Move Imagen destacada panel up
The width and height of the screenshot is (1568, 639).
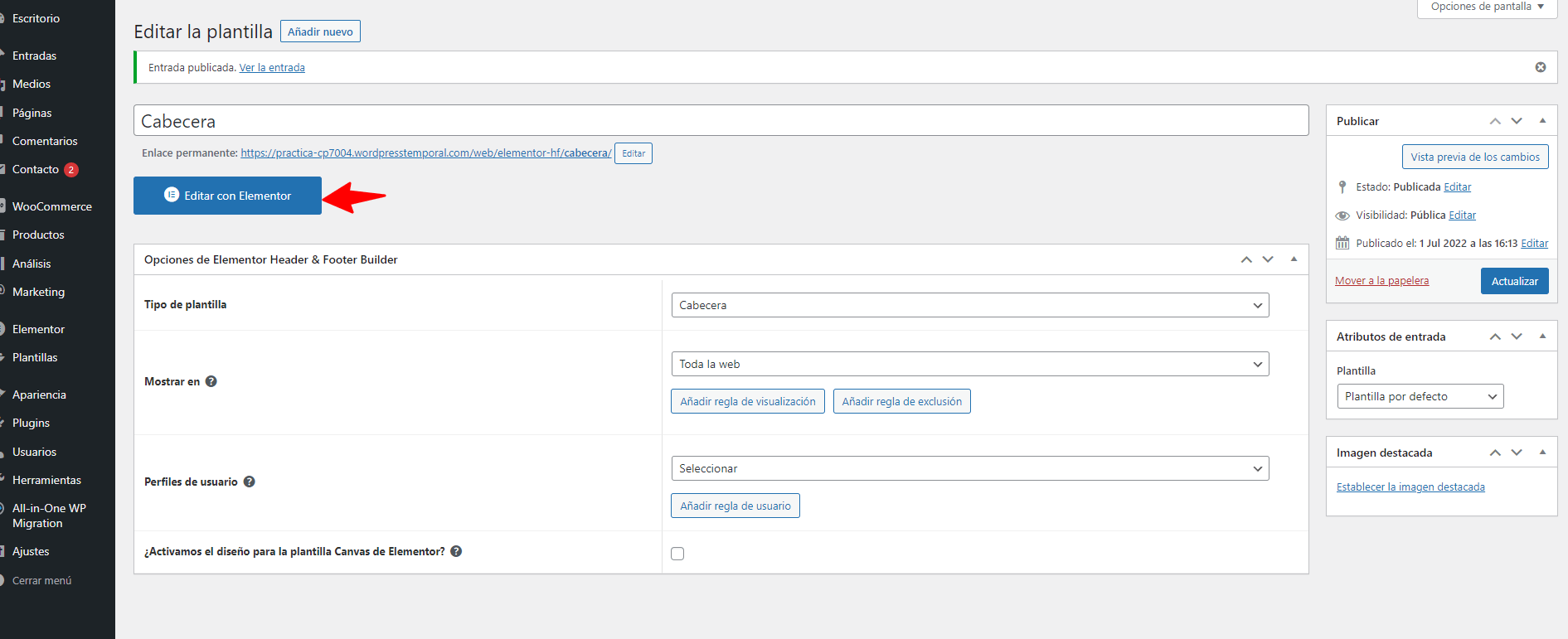1495,453
